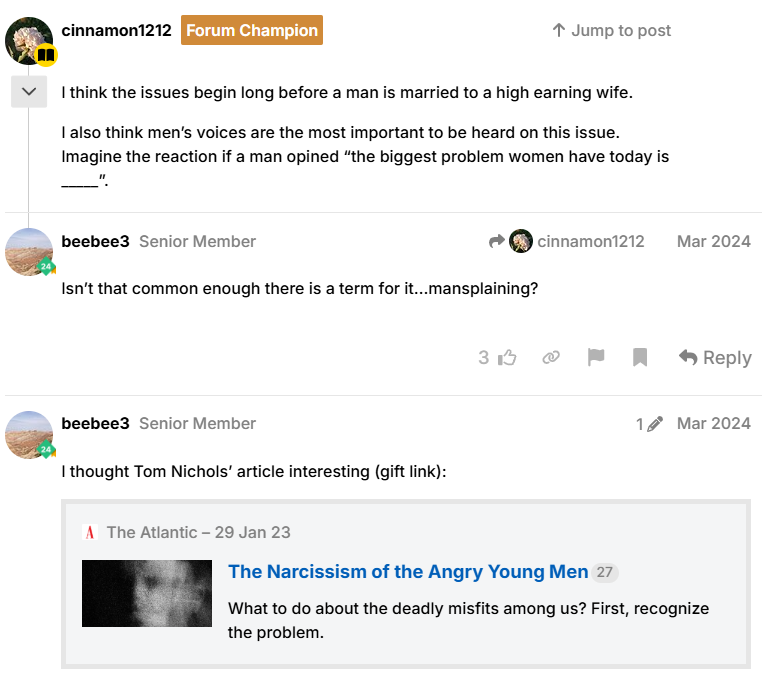Bookmark the mansplaining post
The width and height of the screenshot is (765, 688).
[640, 358]
